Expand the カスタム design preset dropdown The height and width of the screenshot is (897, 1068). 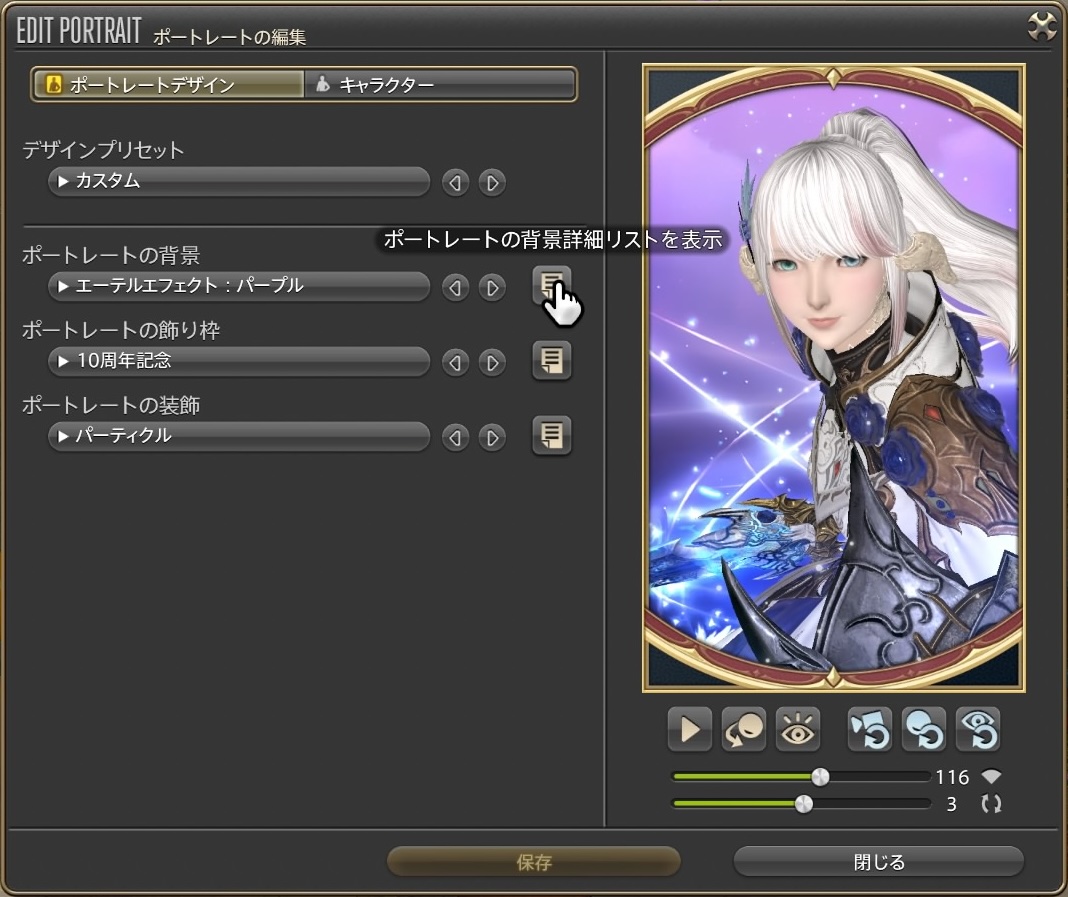coord(239,182)
